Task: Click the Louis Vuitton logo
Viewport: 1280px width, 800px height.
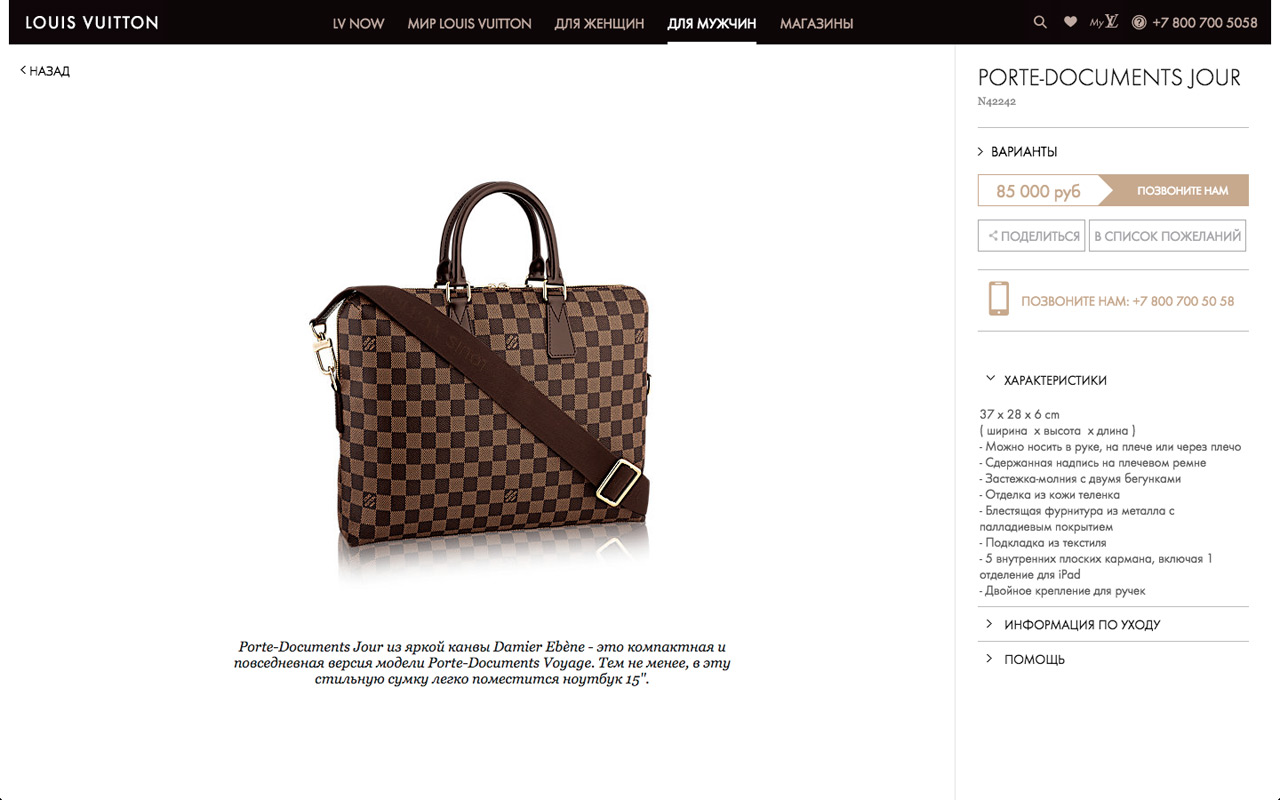Action: [x=92, y=22]
